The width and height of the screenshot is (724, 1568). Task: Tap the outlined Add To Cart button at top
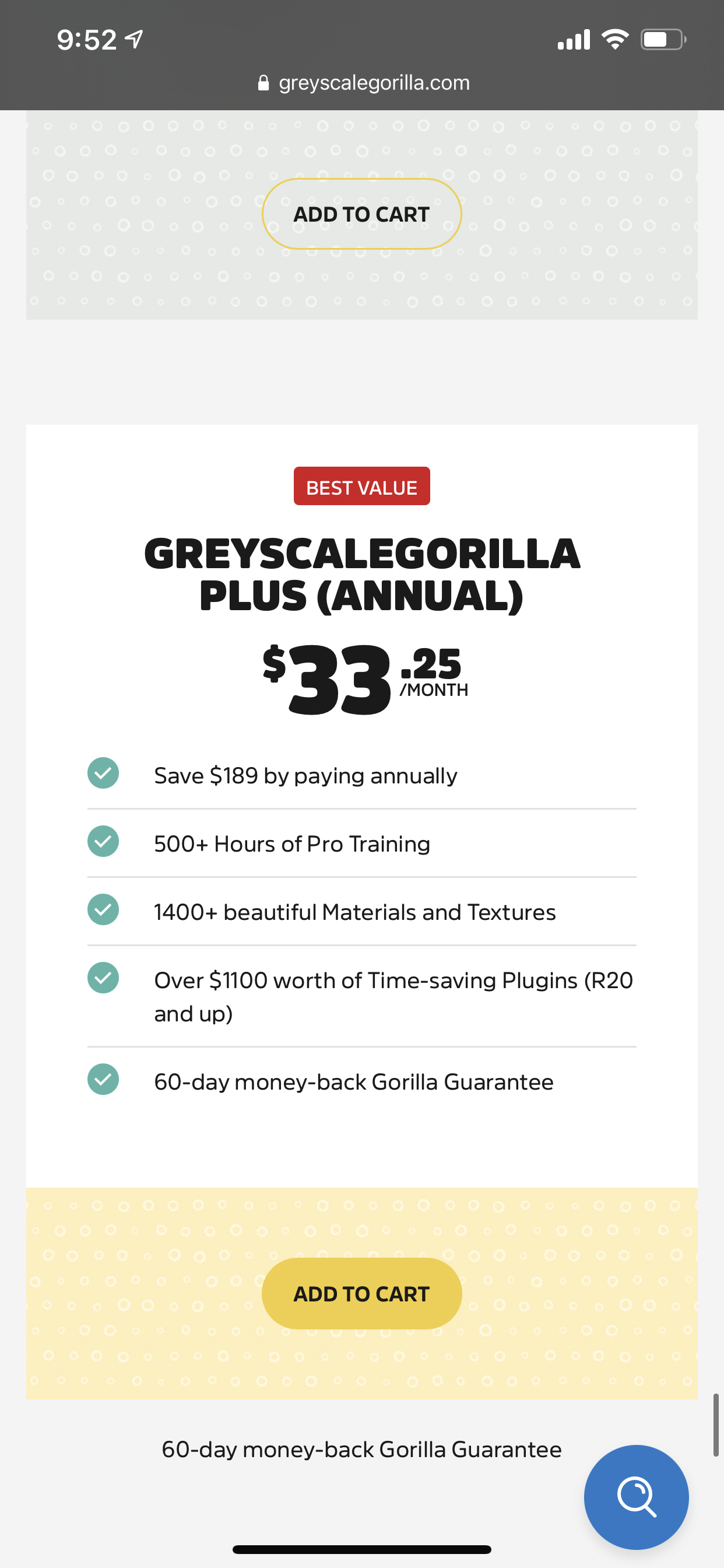coord(362,213)
